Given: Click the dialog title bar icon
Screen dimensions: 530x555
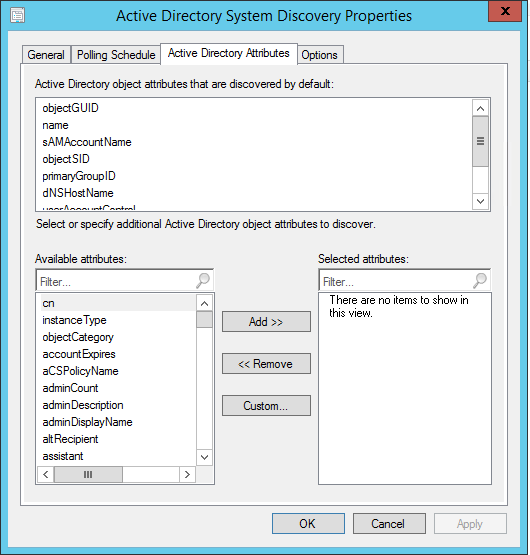Looking at the screenshot, I should 17,15.
